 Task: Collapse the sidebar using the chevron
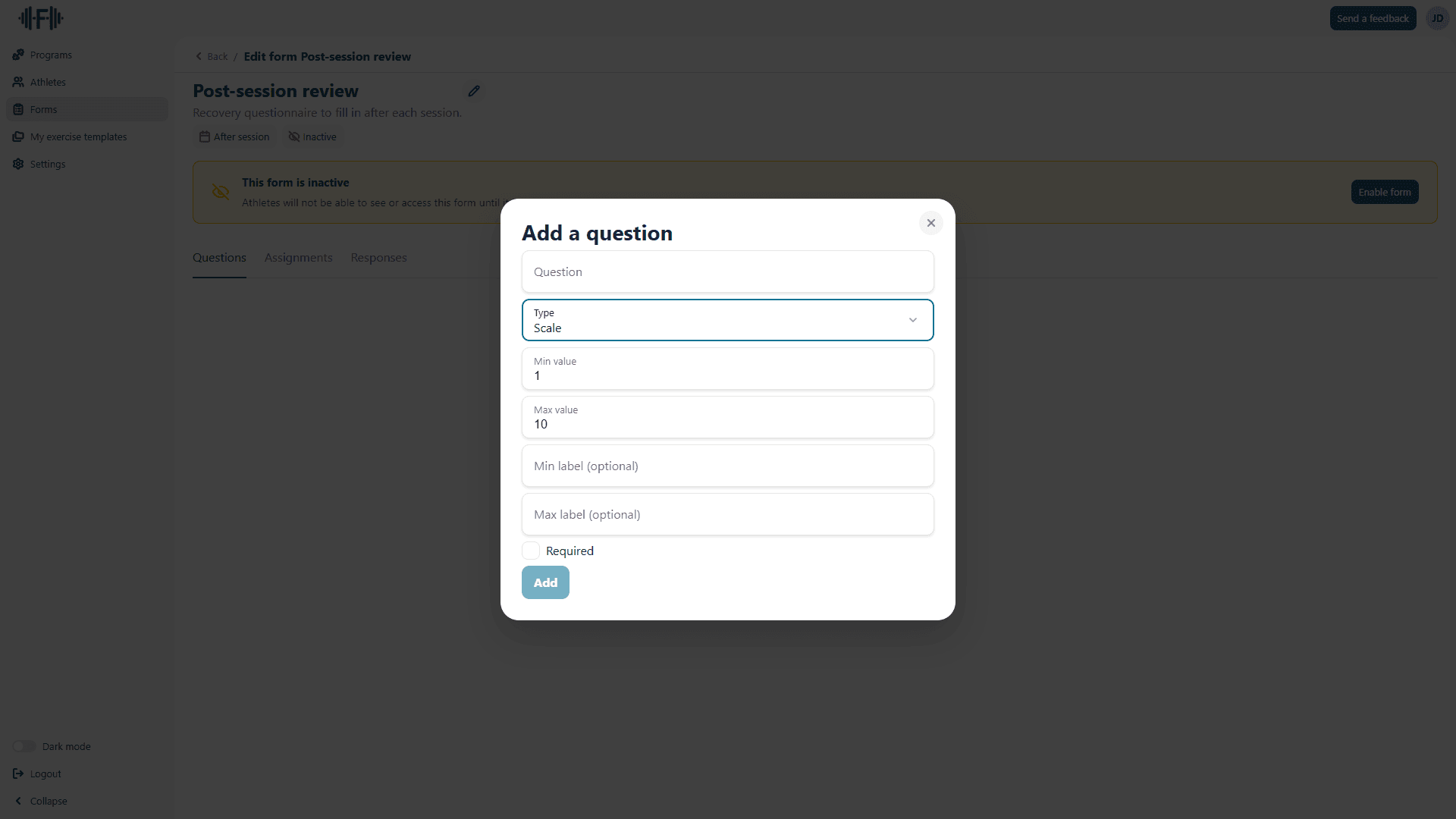pyautogui.click(x=18, y=801)
